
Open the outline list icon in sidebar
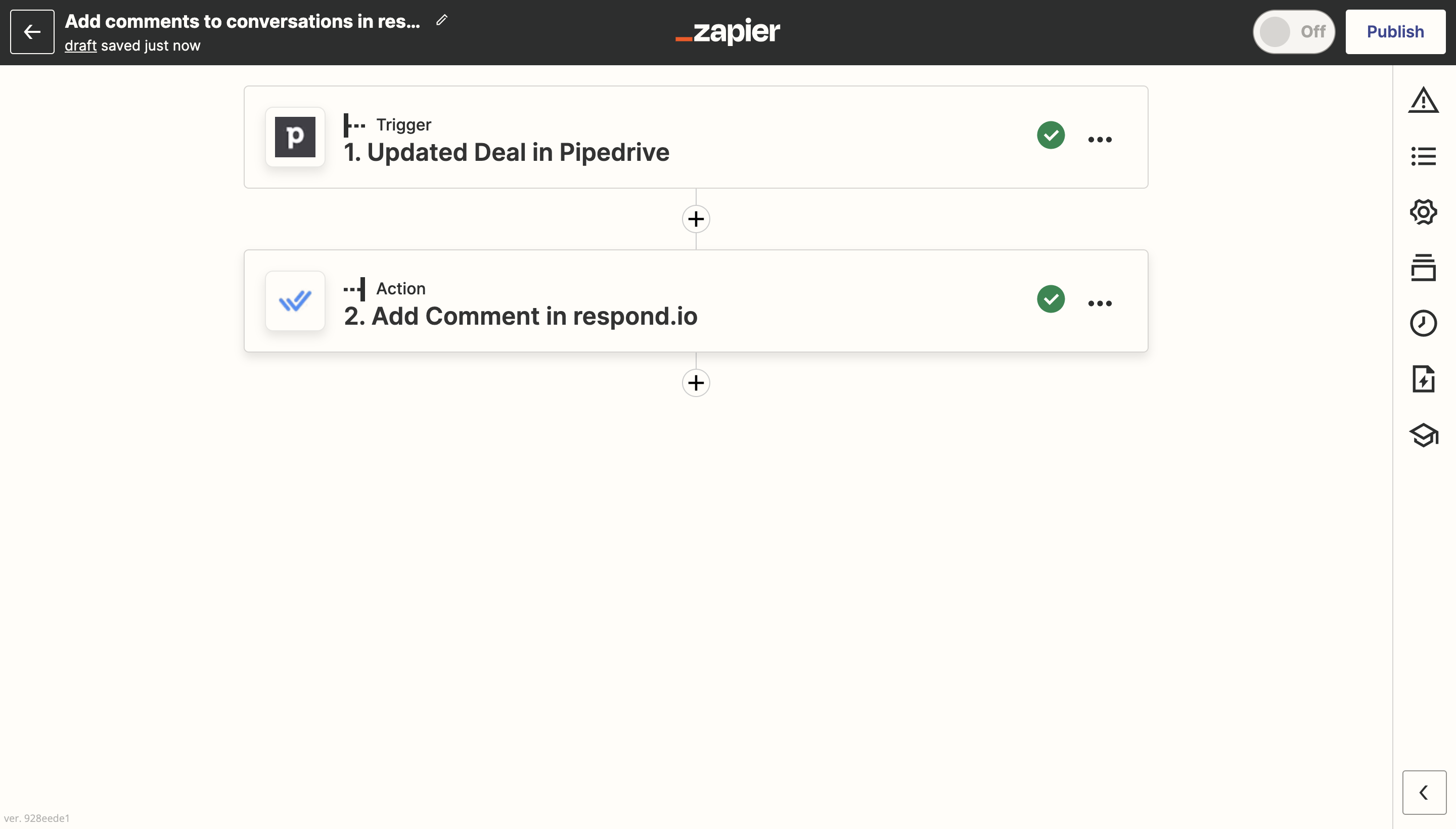pyautogui.click(x=1423, y=156)
